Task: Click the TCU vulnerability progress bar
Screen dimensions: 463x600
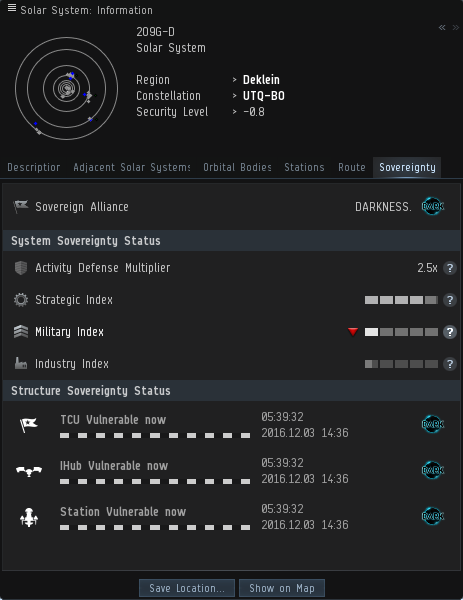Action: (155, 435)
